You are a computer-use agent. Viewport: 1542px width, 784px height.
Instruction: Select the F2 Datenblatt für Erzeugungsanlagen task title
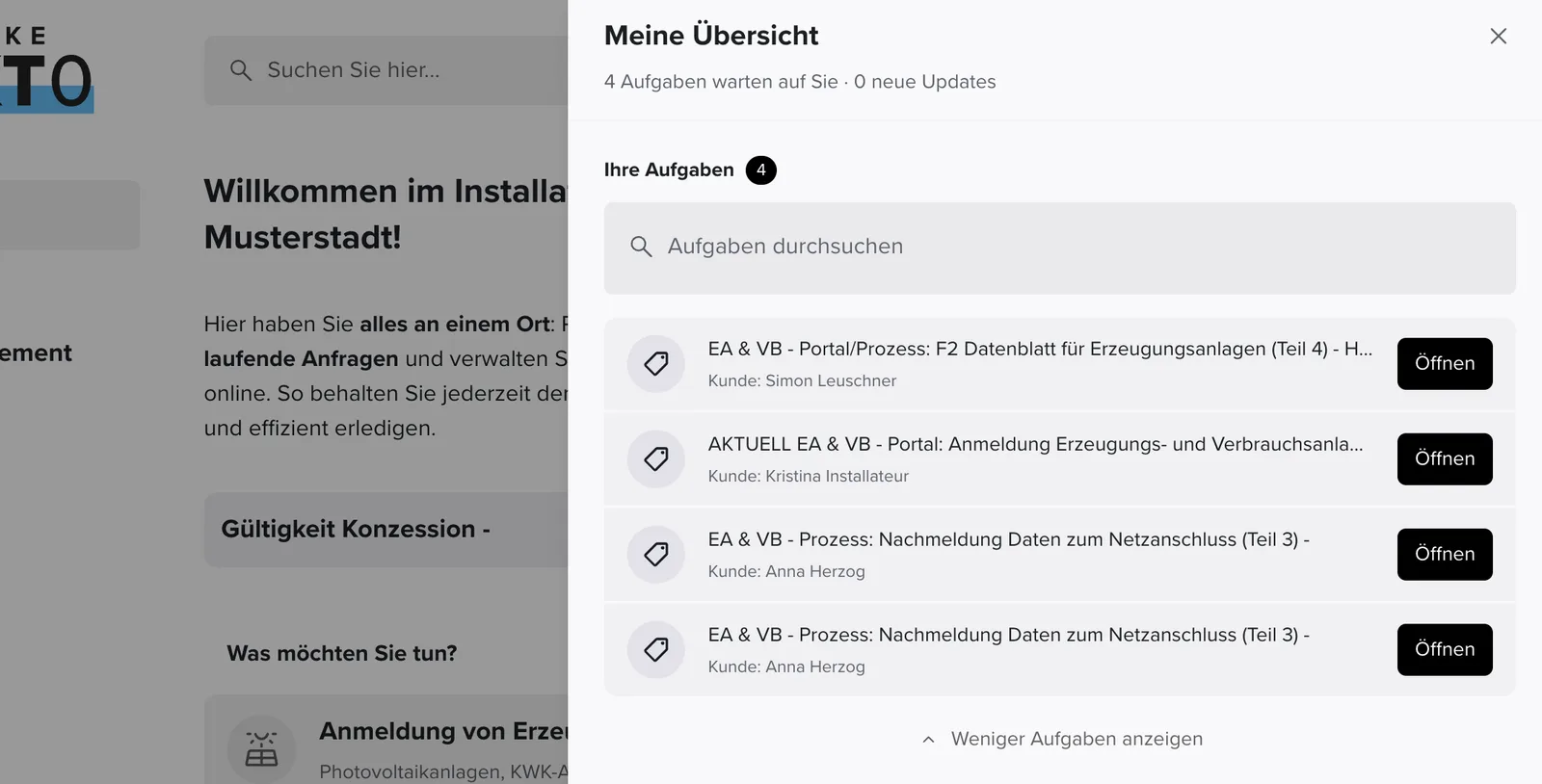click(x=1040, y=349)
